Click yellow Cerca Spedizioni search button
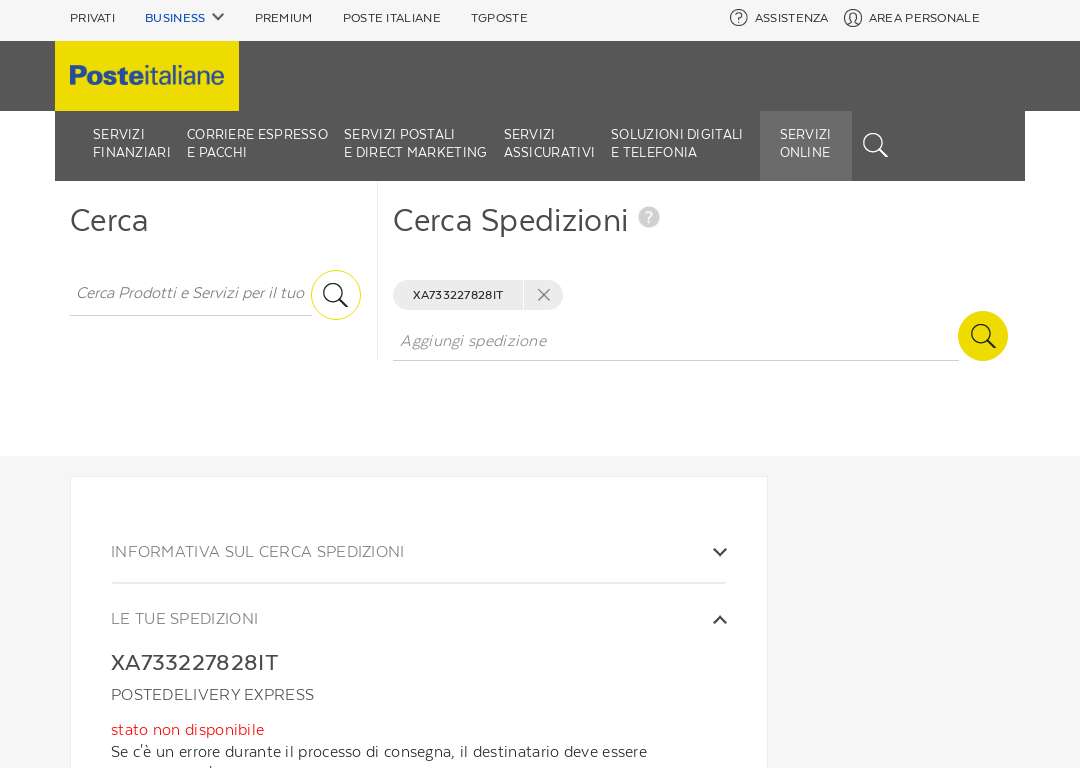1080x768 pixels. click(983, 336)
